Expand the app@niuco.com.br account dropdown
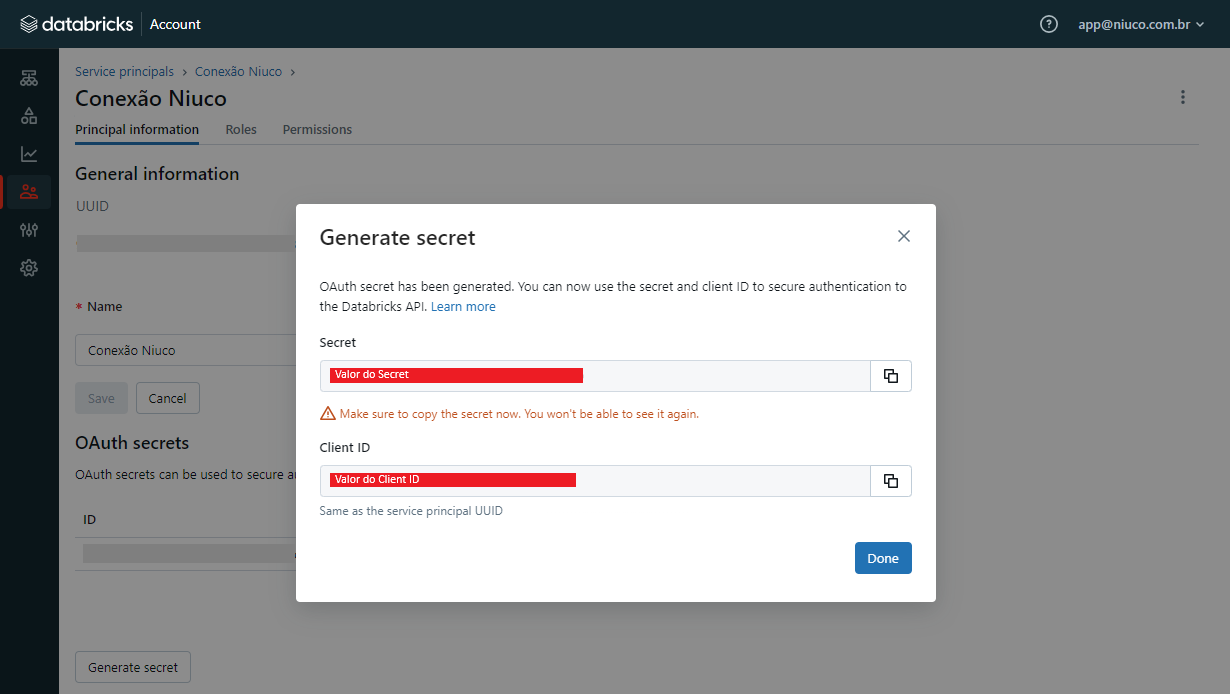The height and width of the screenshot is (694, 1230). pos(1141,24)
